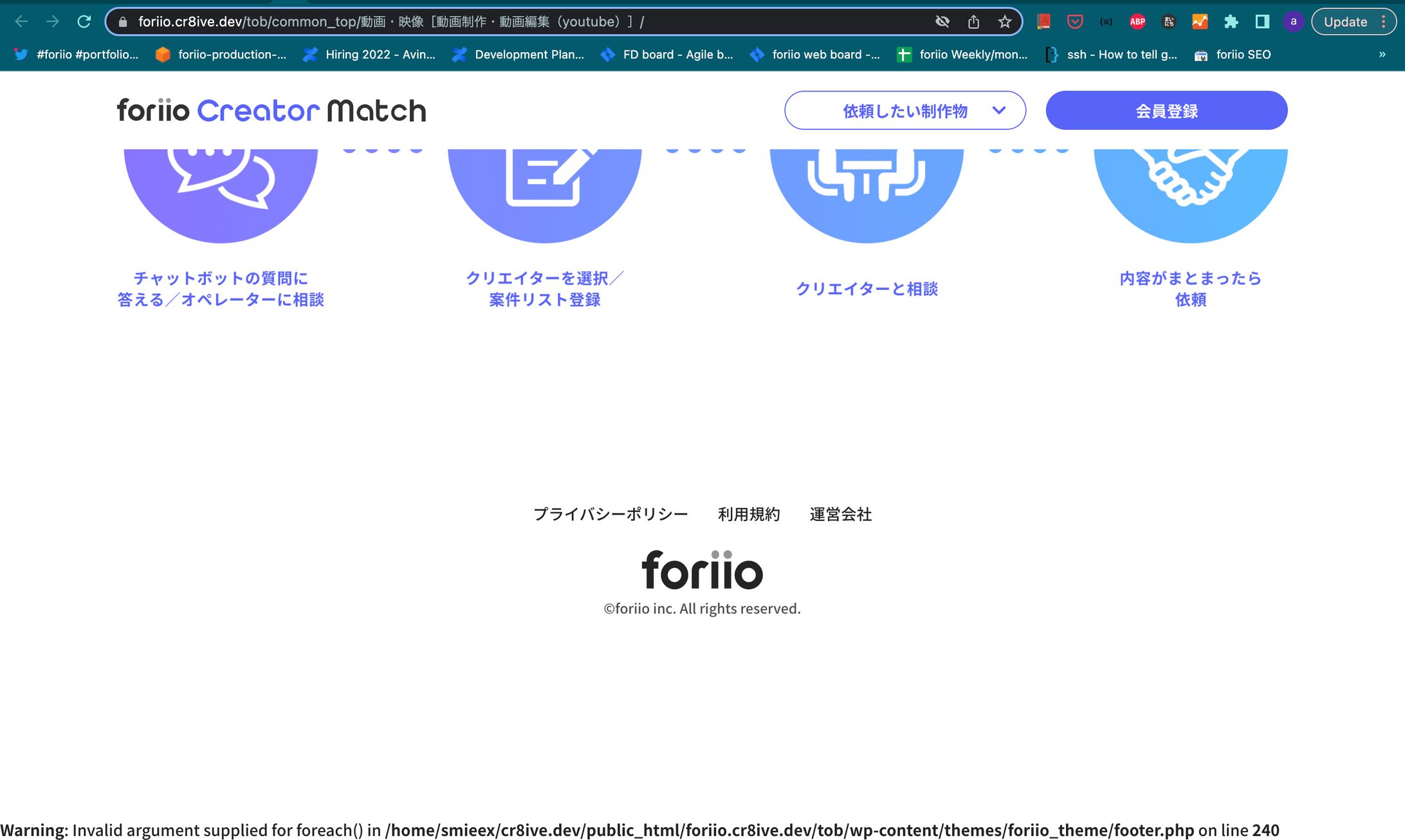Click the foriio Creator Match logo
Image resolution: width=1405 pixels, height=840 pixels.
(x=270, y=110)
